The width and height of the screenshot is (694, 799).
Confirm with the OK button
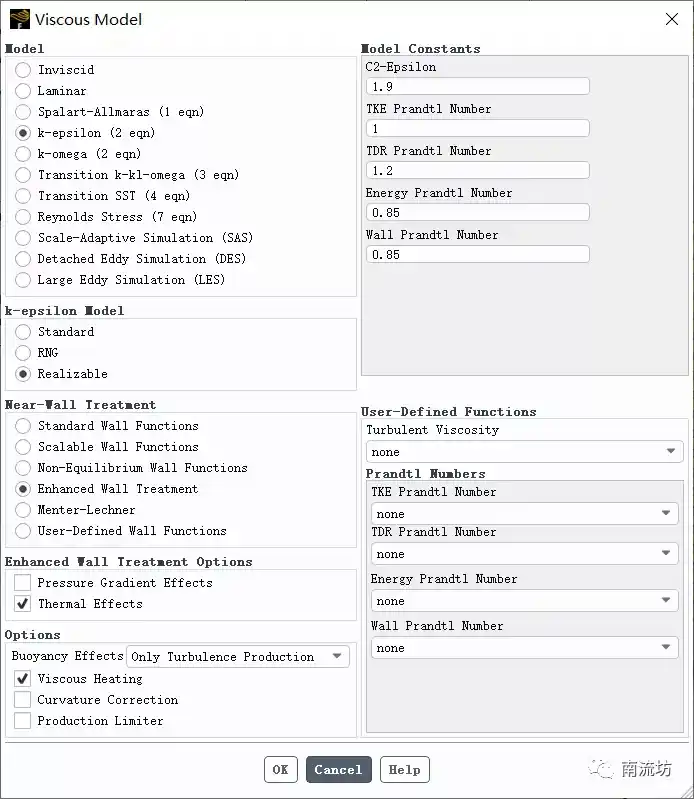(x=281, y=769)
